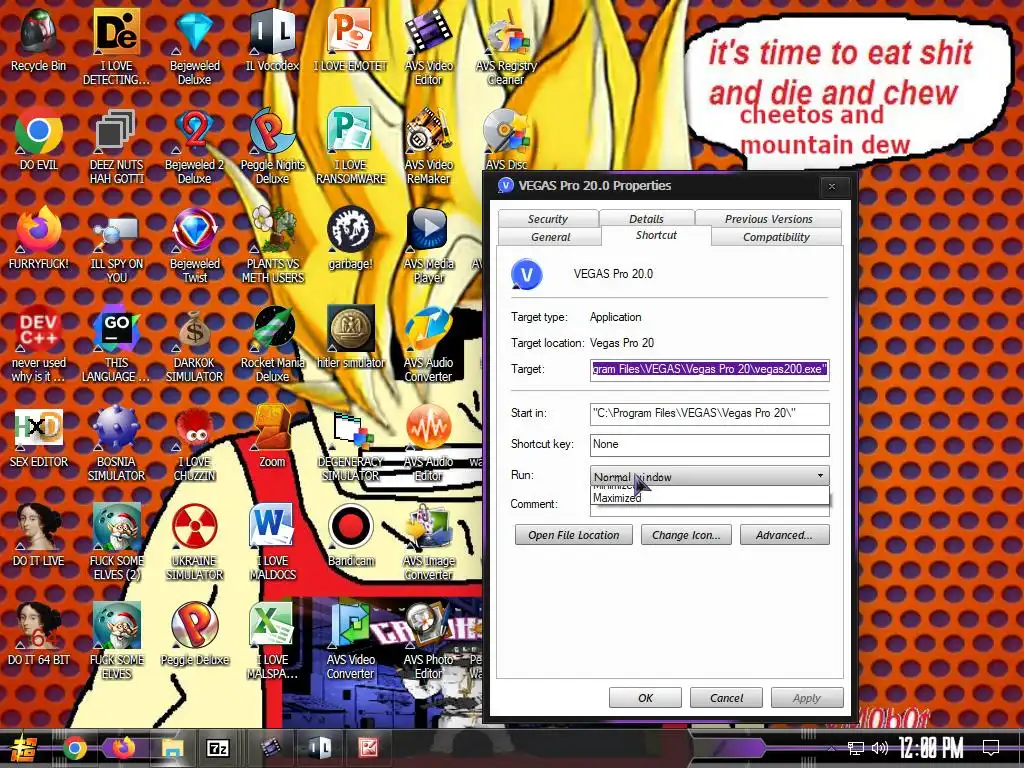Select the PLANTS VS METH USERS desktop icon
The width and height of the screenshot is (1024, 768).
(272, 246)
